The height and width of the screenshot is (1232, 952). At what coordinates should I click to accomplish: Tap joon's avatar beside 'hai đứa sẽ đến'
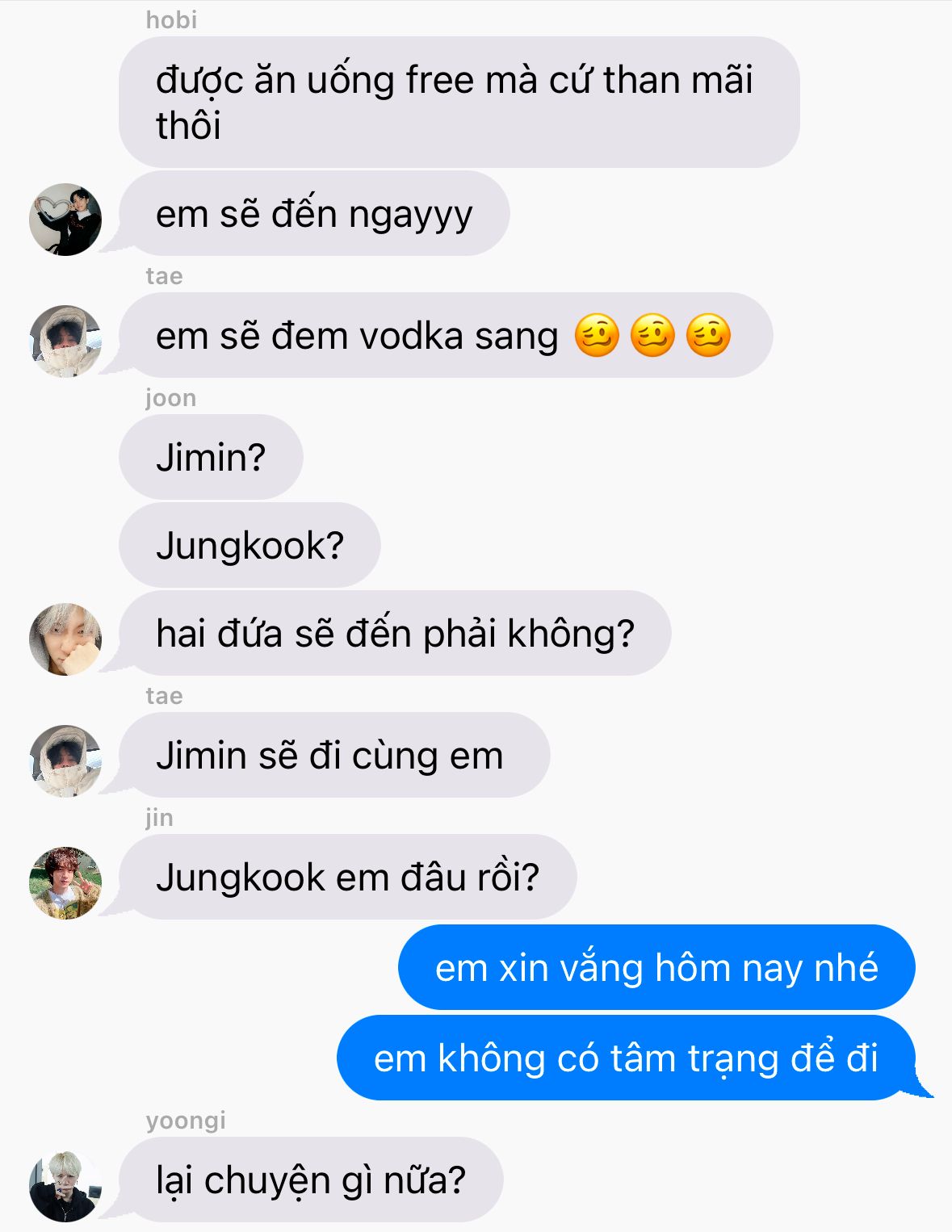pos(65,639)
